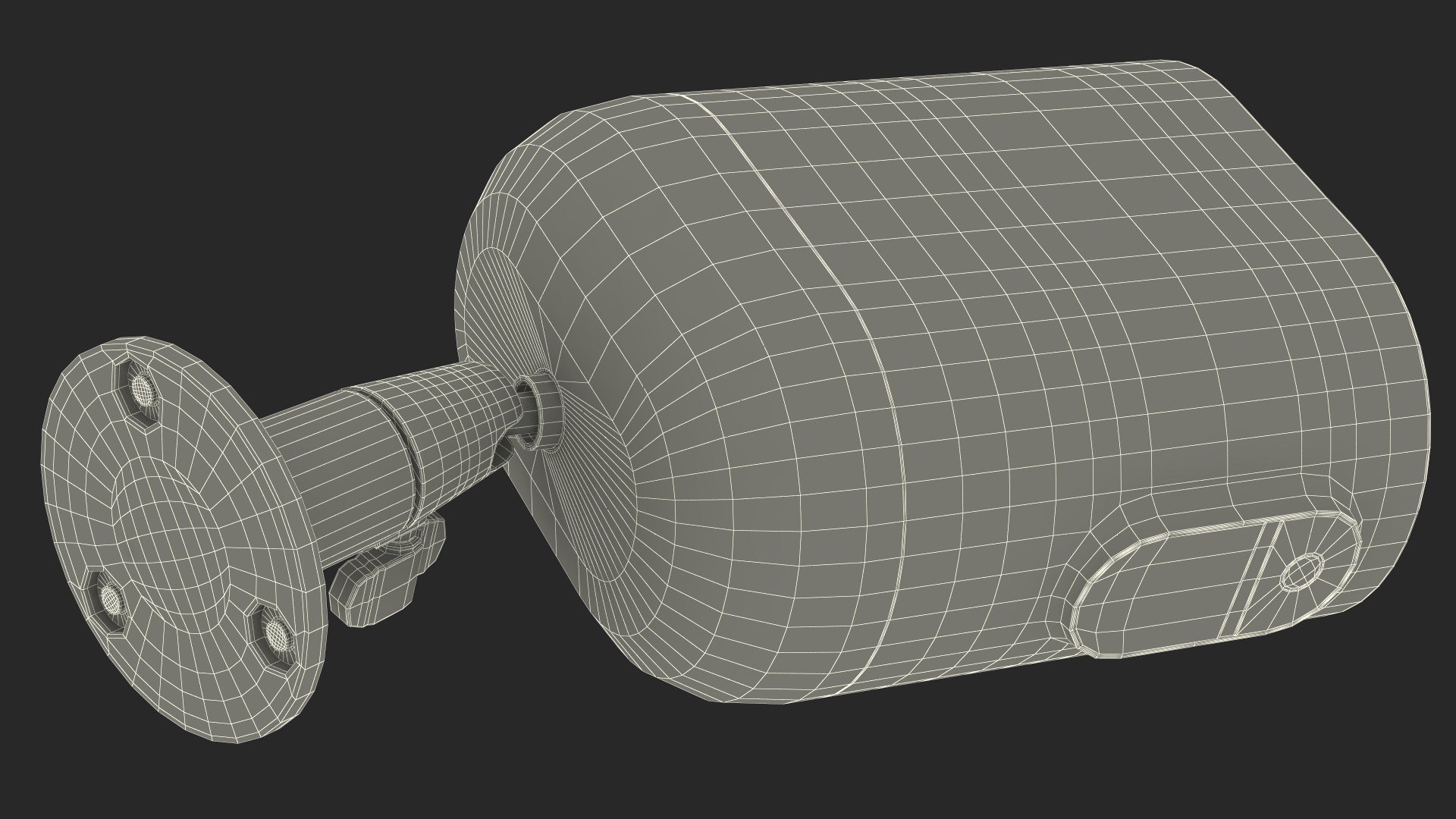
Task: Click the empty dark background area
Action: click(227, 152)
